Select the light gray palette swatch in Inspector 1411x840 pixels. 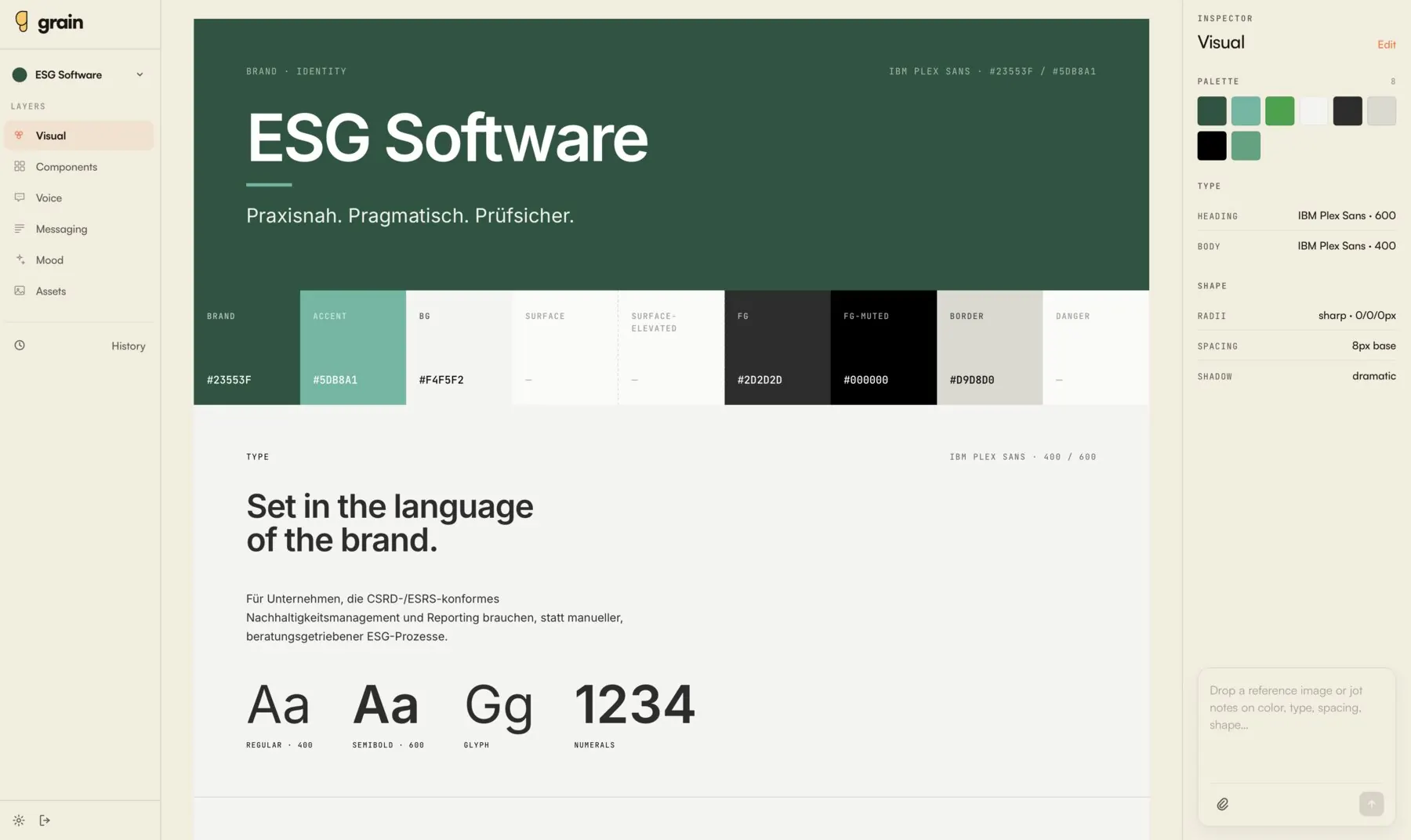pyautogui.click(x=1381, y=111)
